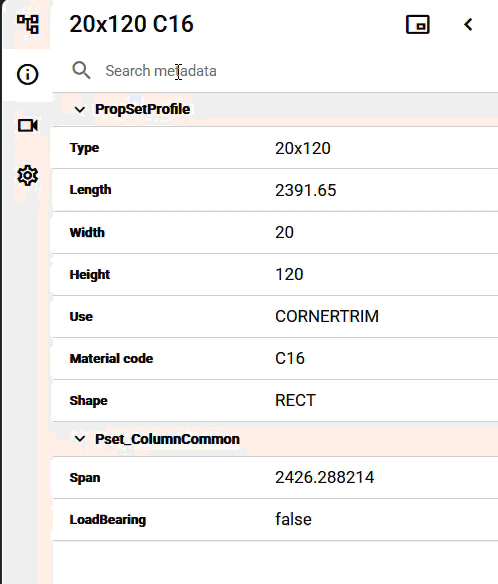Select the Shape value RECT
498x584 pixels.
(x=295, y=400)
